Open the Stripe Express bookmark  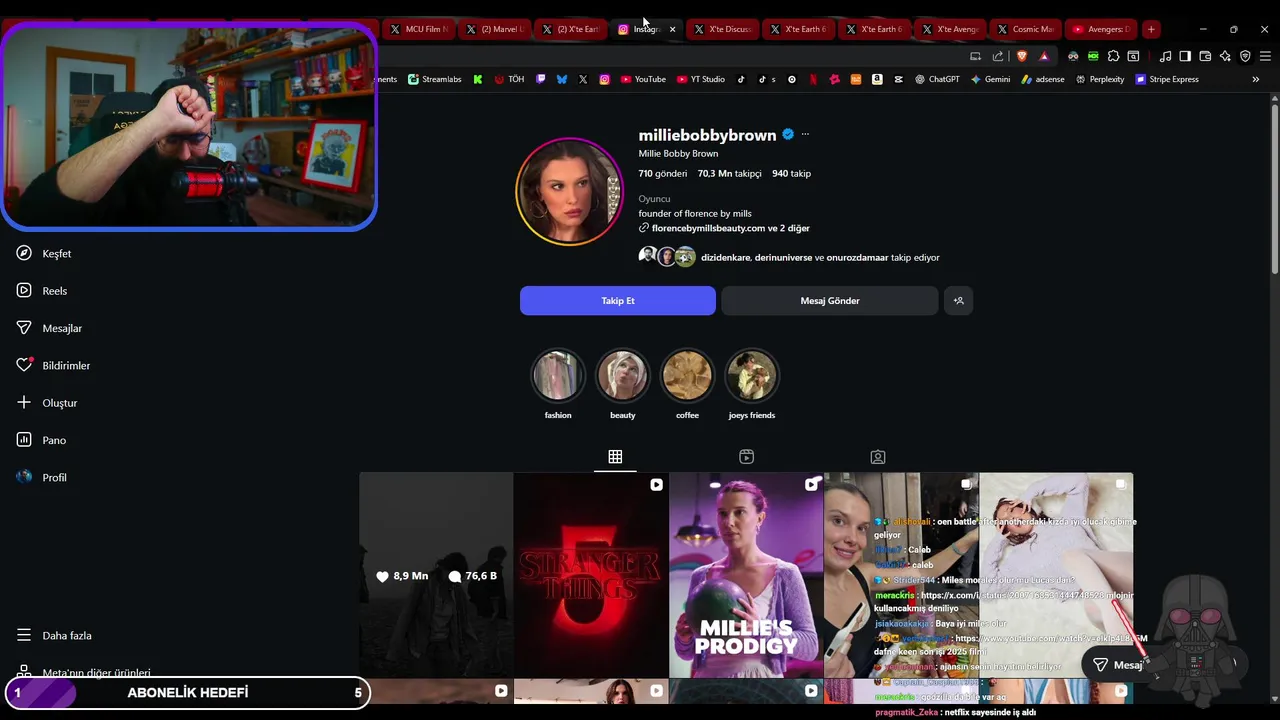tap(1167, 79)
